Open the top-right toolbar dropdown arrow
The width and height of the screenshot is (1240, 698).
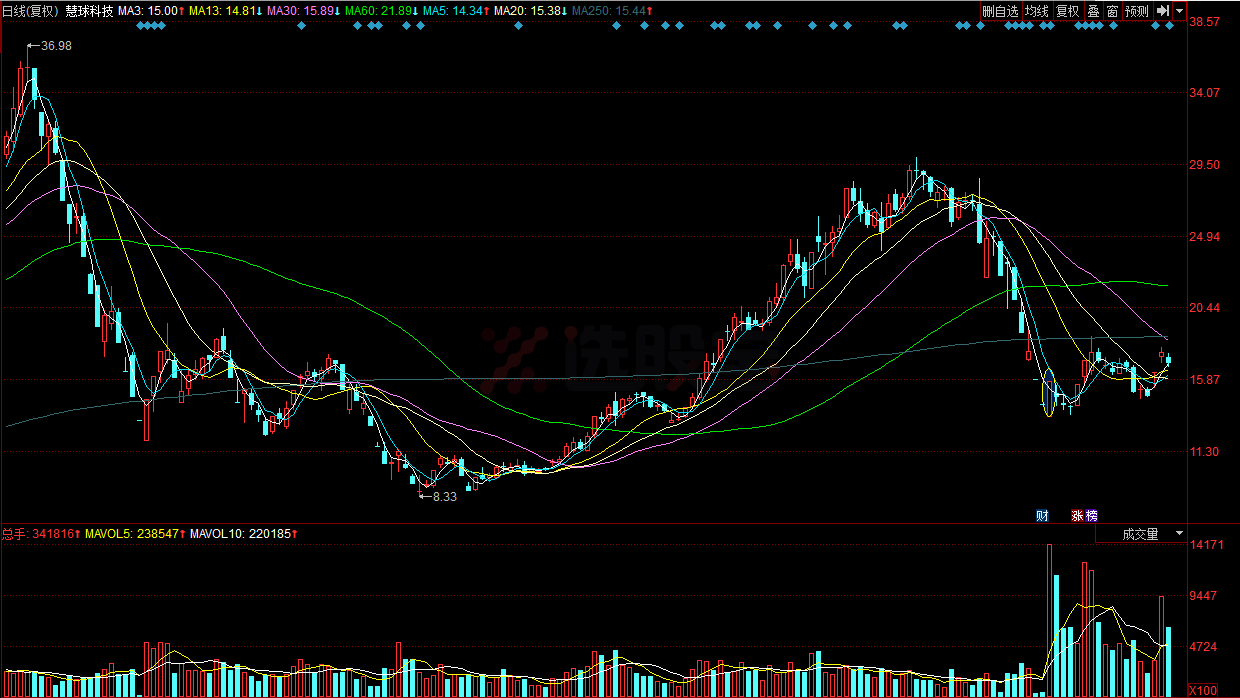[1179, 11]
